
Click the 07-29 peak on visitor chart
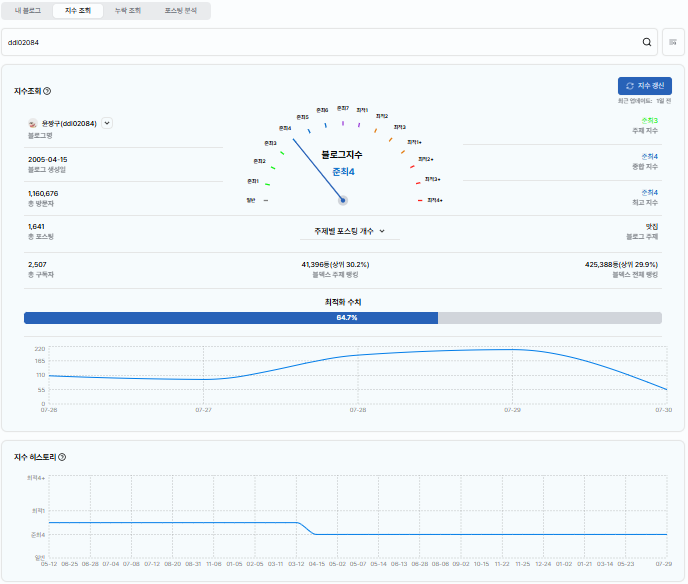(x=512, y=349)
